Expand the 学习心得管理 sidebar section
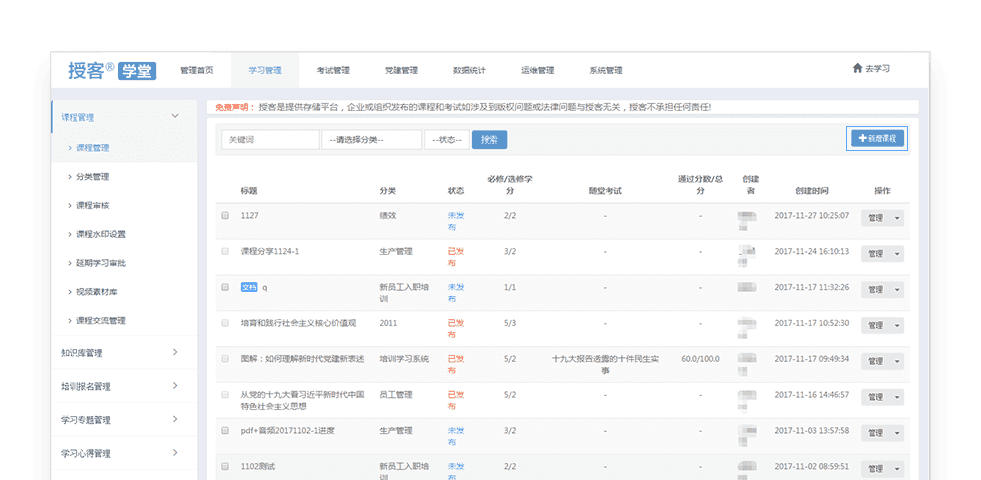 pos(124,453)
